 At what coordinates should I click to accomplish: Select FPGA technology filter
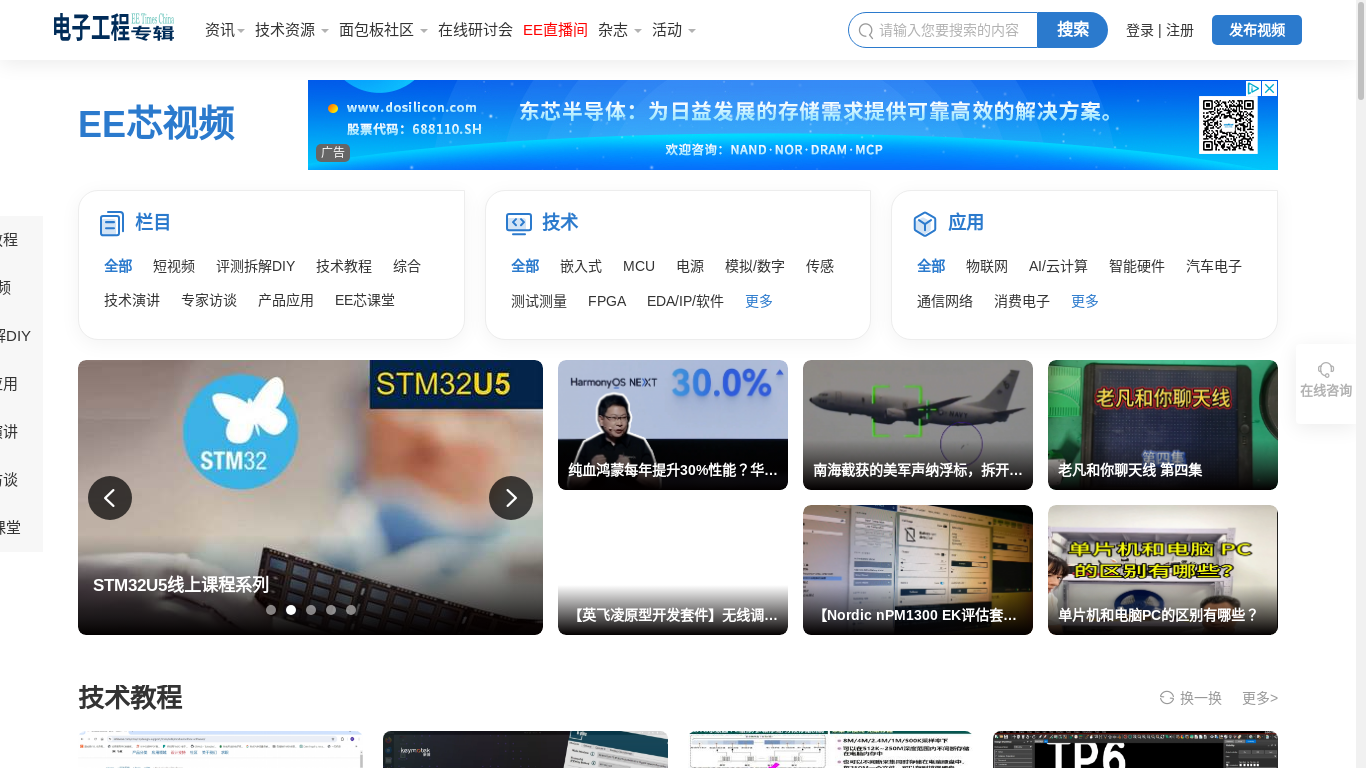coord(607,301)
